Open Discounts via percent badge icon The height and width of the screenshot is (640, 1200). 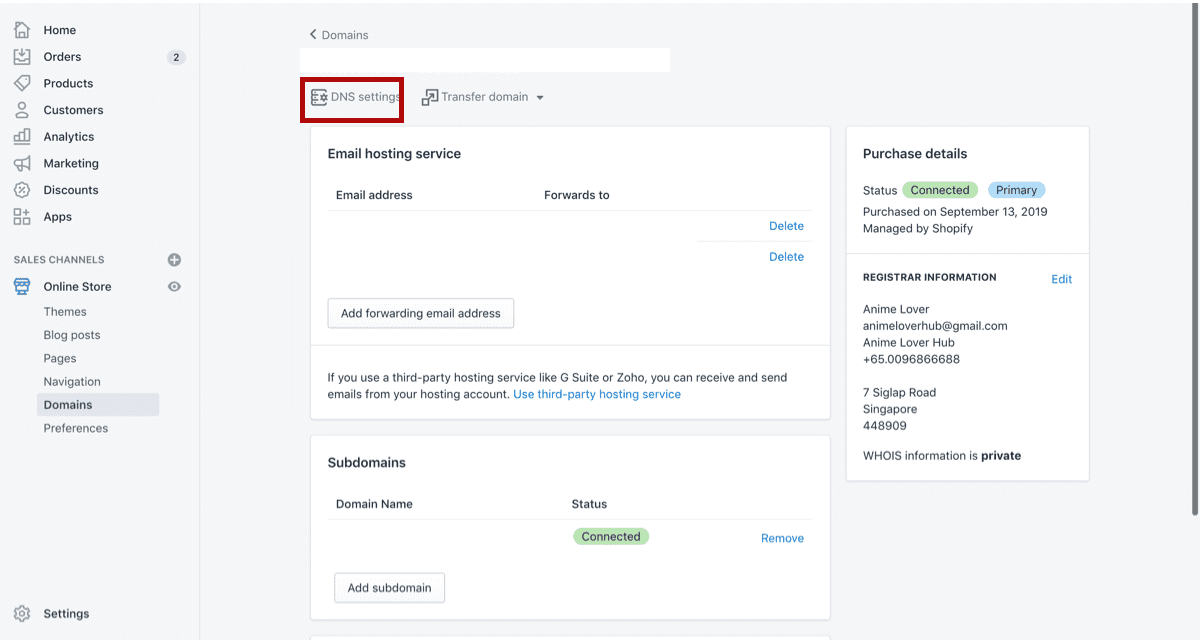[x=22, y=190]
